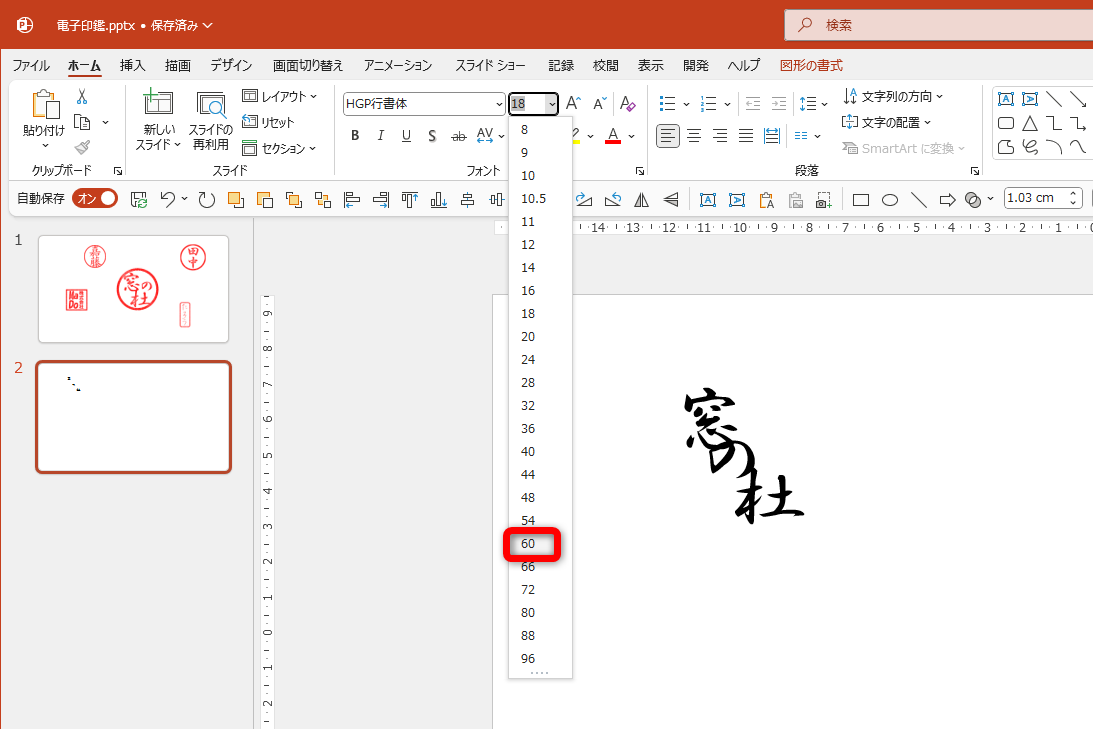Screen dimensions: 1093x729
Task: Click the New Slide icon
Action: (158, 102)
